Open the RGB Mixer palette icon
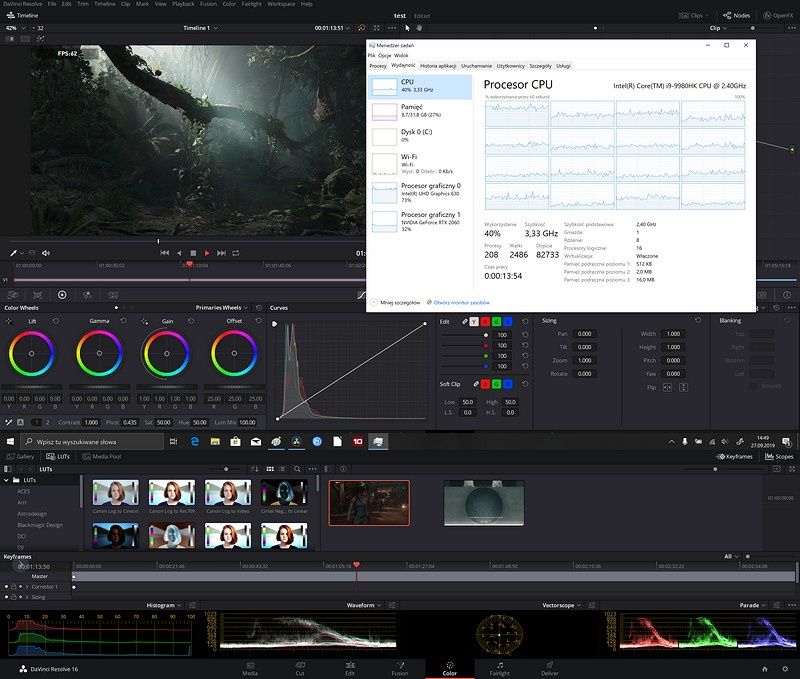Image resolution: width=800 pixels, height=679 pixels. [87, 295]
